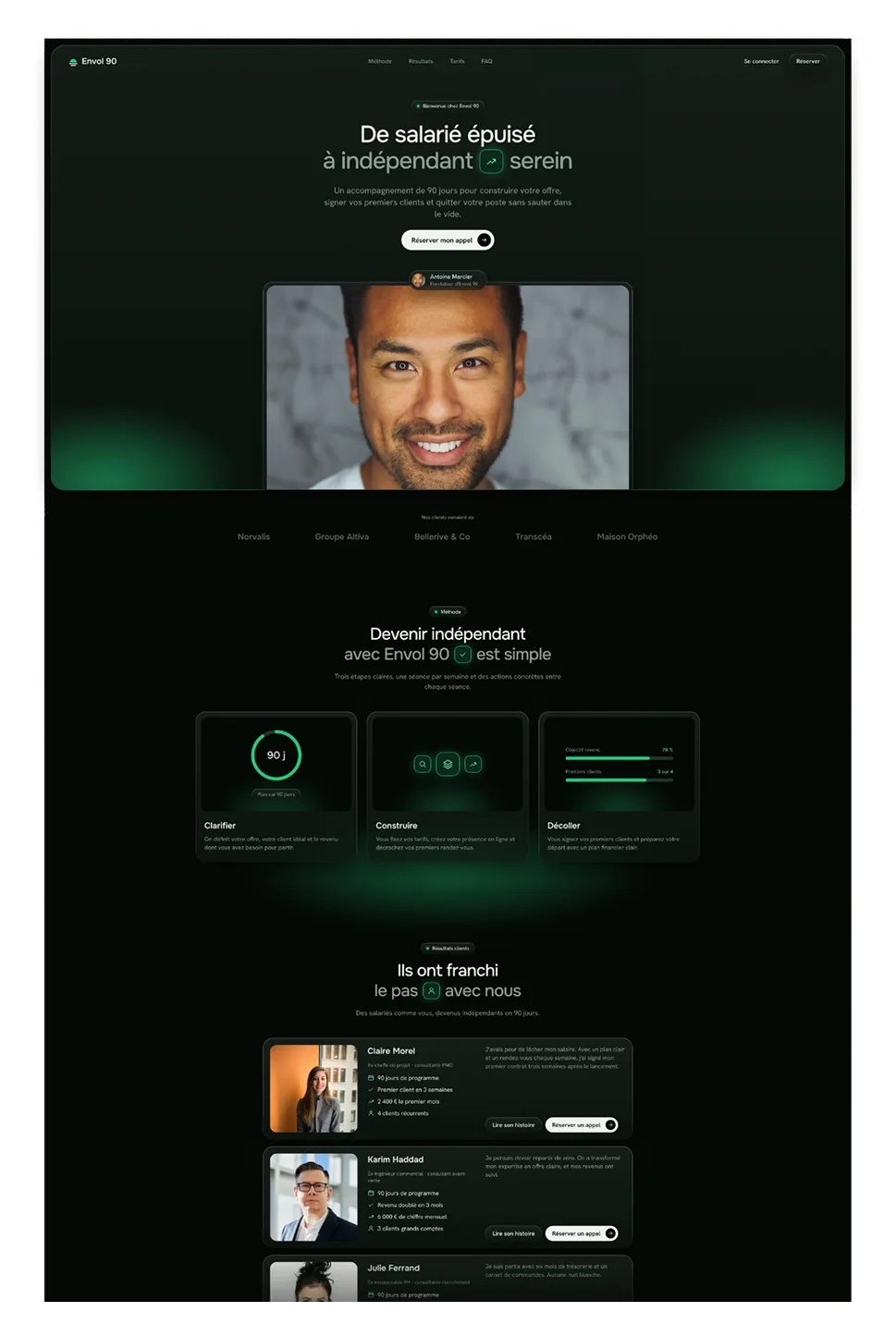Viewport: 896px width, 1337px height.
Task: Click the "Se connecter" link
Action: coord(761,62)
